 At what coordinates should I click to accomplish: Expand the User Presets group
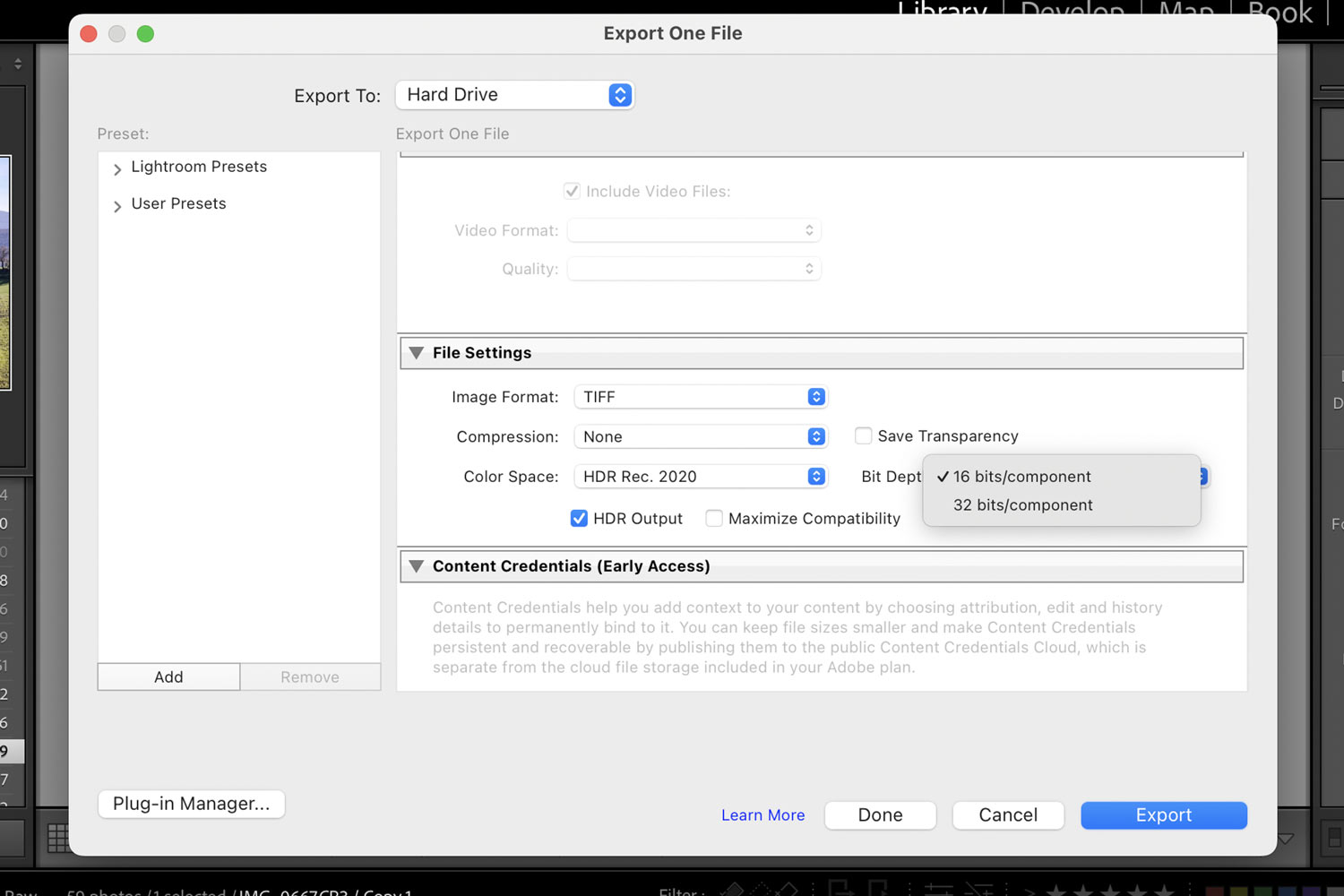coord(117,206)
